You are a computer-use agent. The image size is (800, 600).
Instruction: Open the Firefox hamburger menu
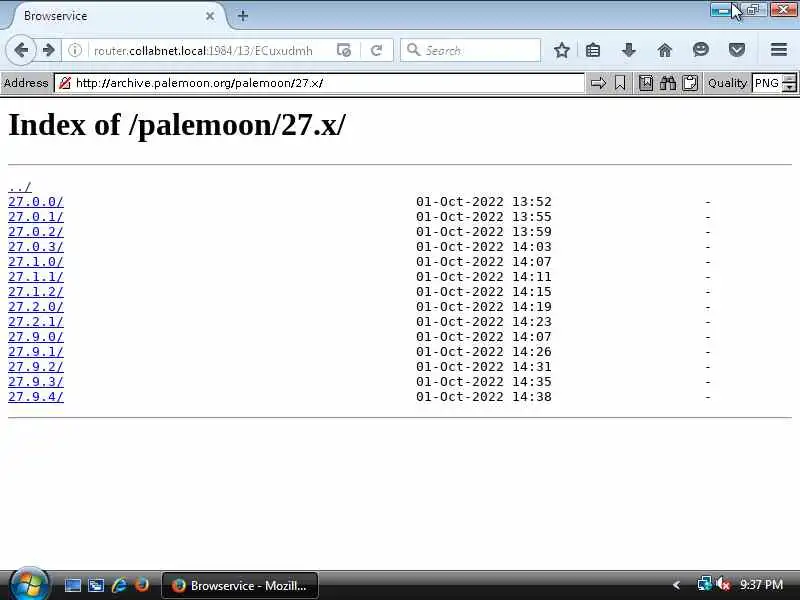coord(779,49)
